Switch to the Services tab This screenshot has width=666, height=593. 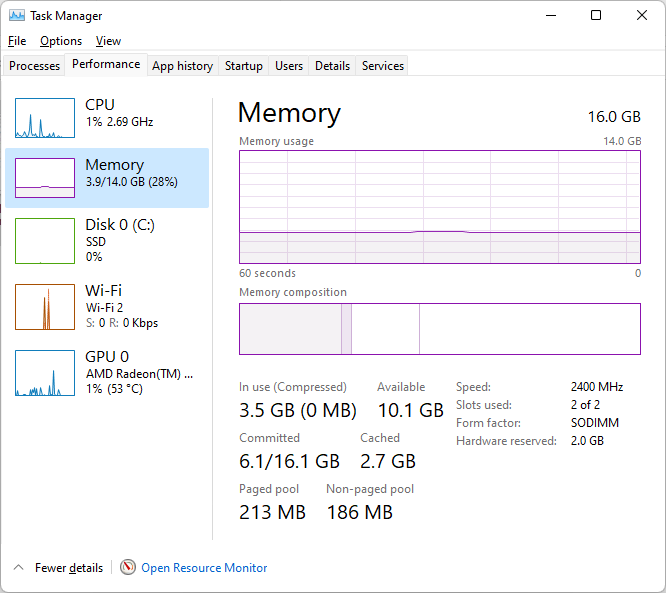coord(383,66)
